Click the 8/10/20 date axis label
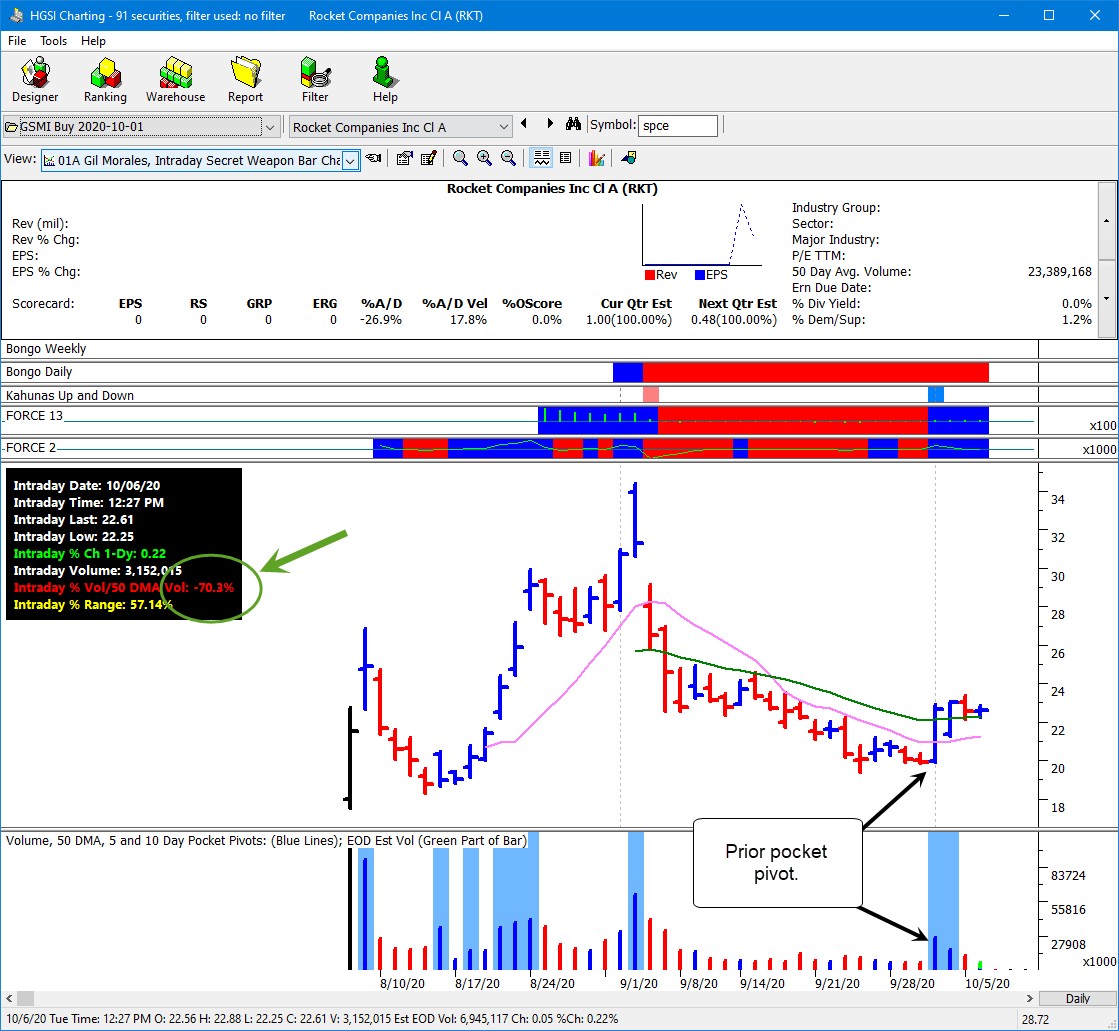The image size is (1119, 1031). [402, 983]
